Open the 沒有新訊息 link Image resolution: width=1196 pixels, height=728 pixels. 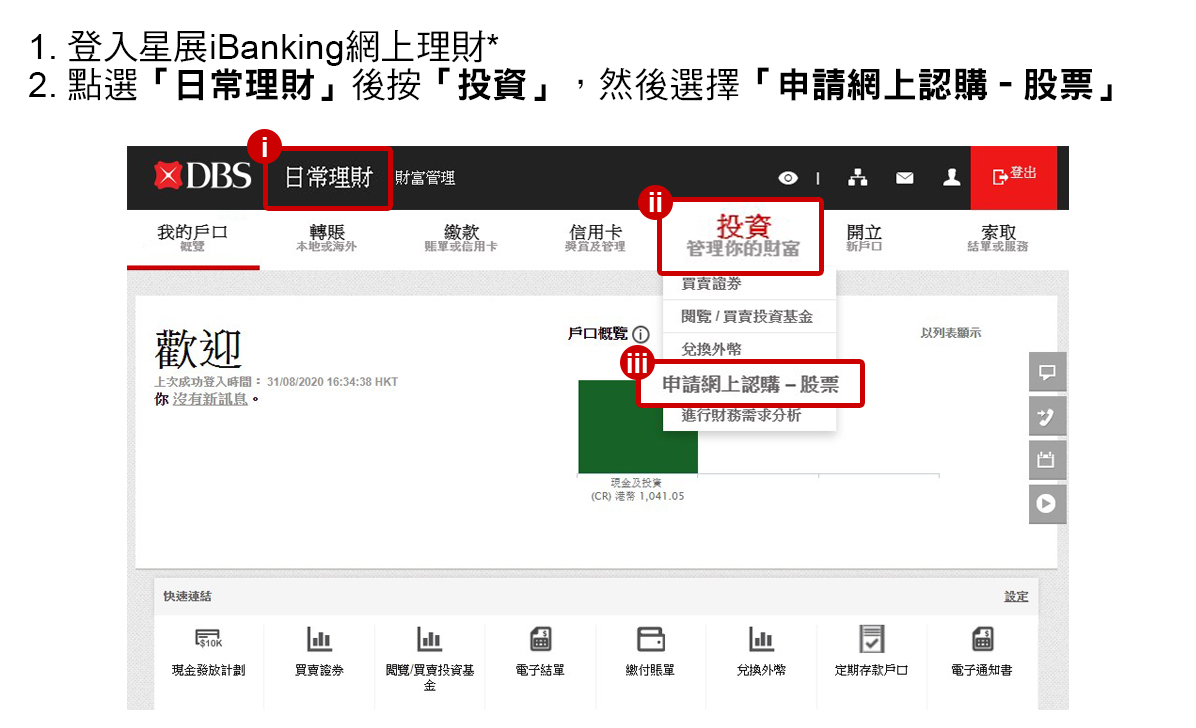(x=209, y=400)
